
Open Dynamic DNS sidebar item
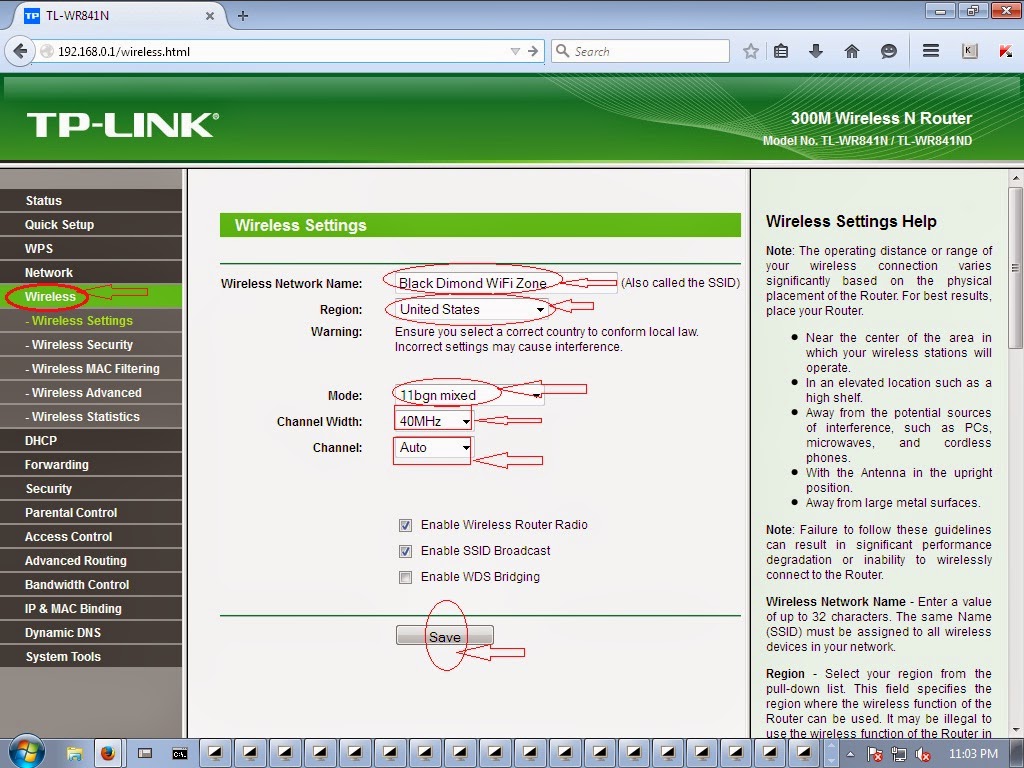[91, 633]
